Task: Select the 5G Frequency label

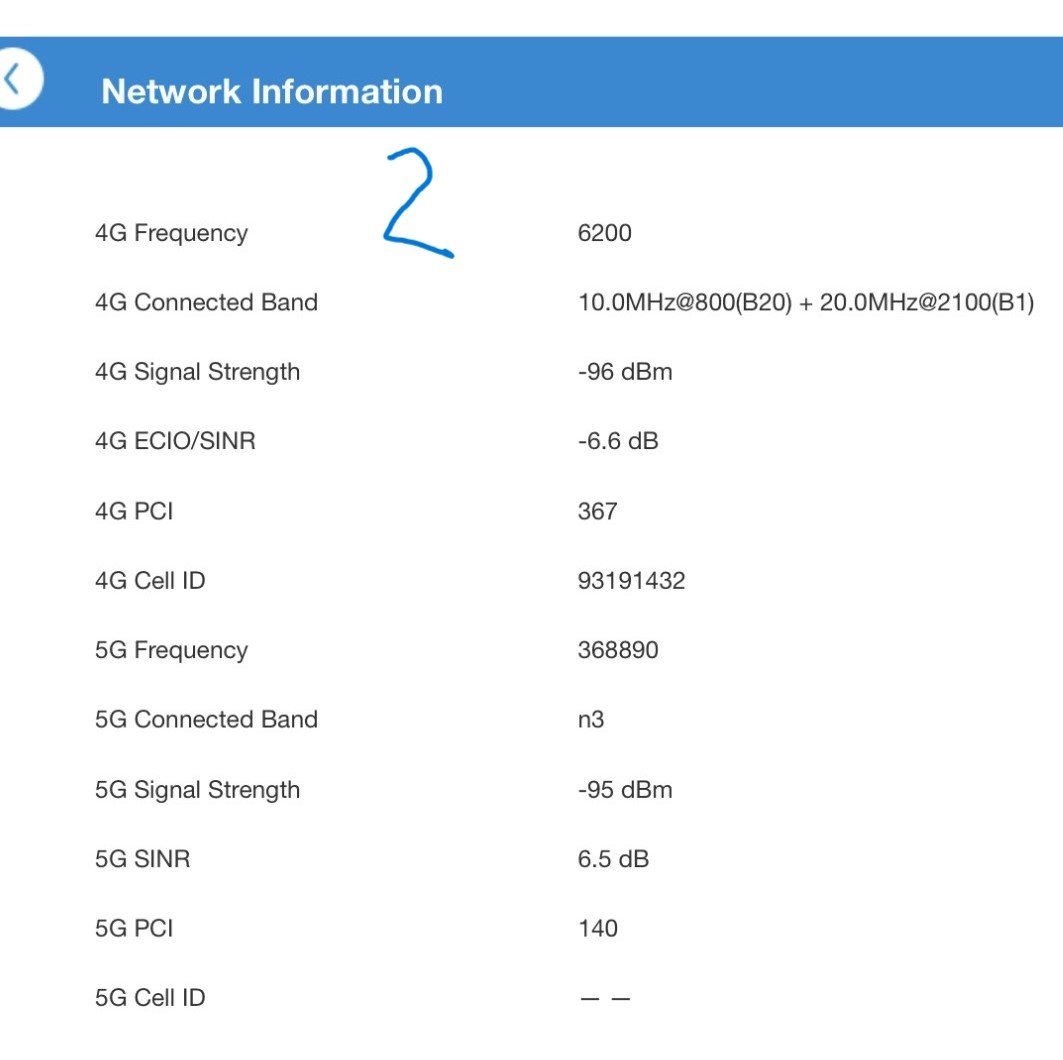Action: pos(171,650)
